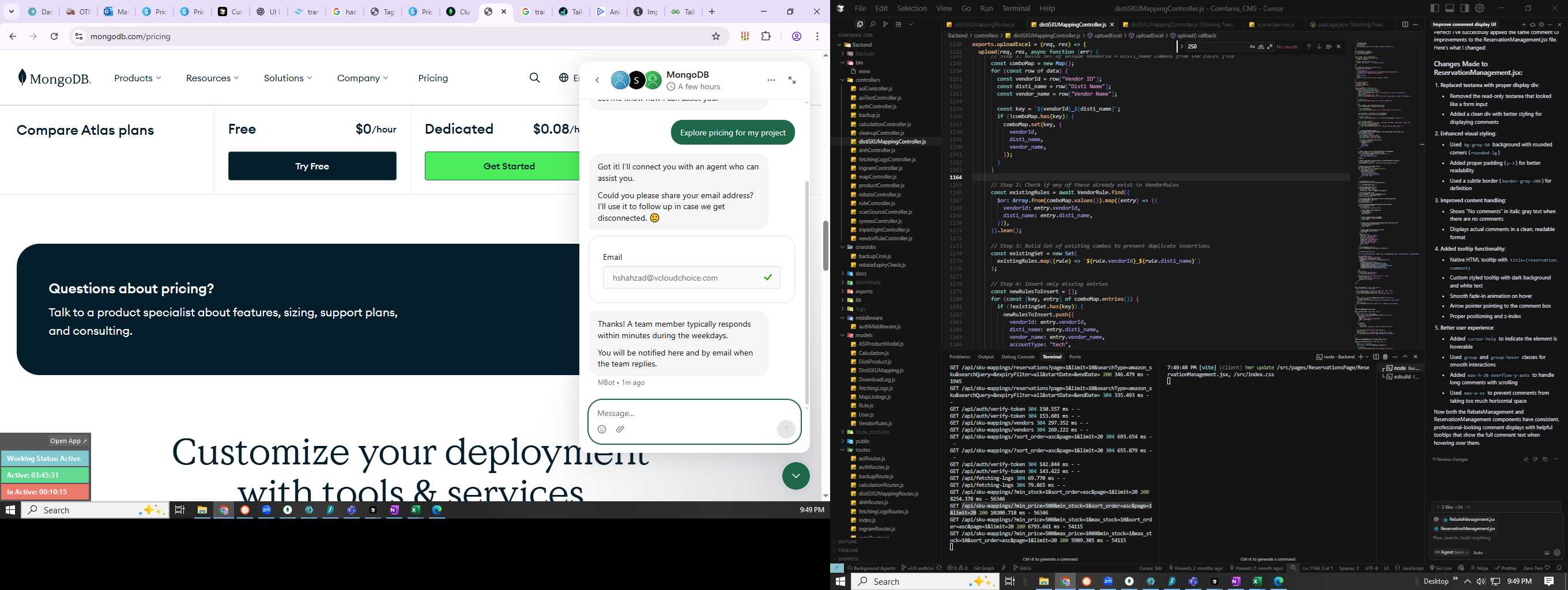1568x590 pixels.
Task: Toggle Match Case in Cursor find widget
Action: pos(1252,47)
